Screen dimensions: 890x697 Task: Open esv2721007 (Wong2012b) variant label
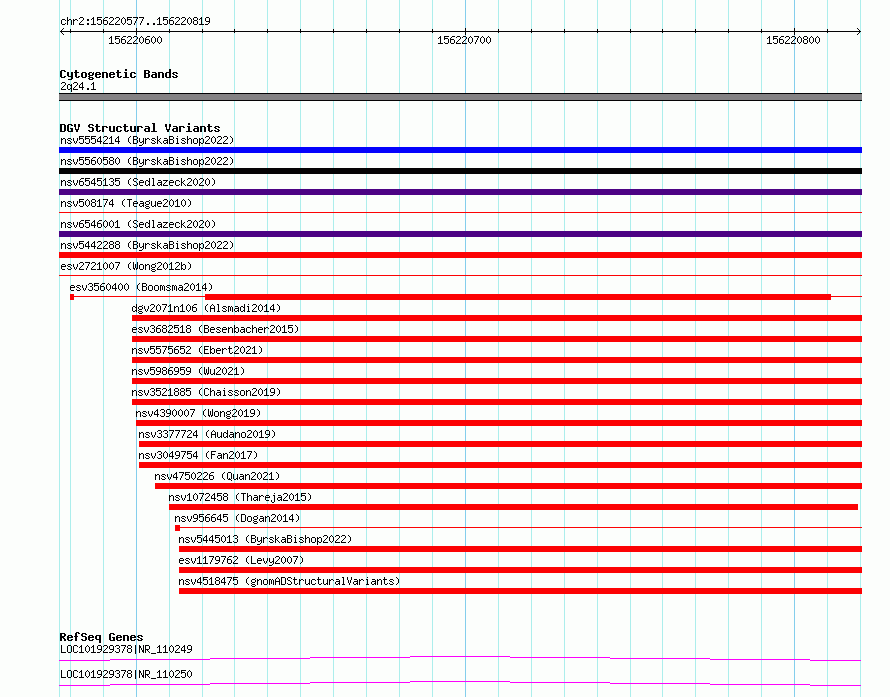[126, 266]
